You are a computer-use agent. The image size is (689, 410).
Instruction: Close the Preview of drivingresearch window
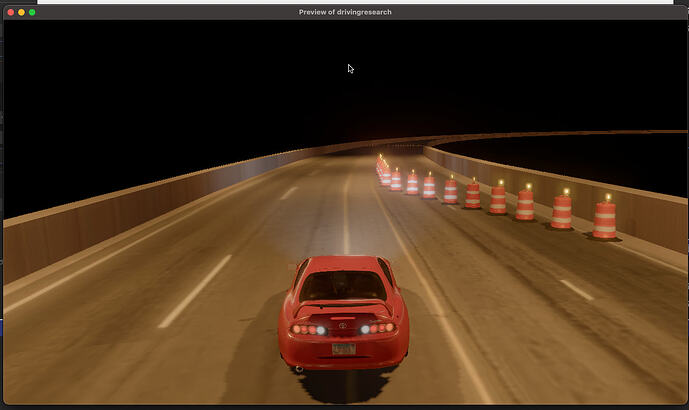(11, 12)
